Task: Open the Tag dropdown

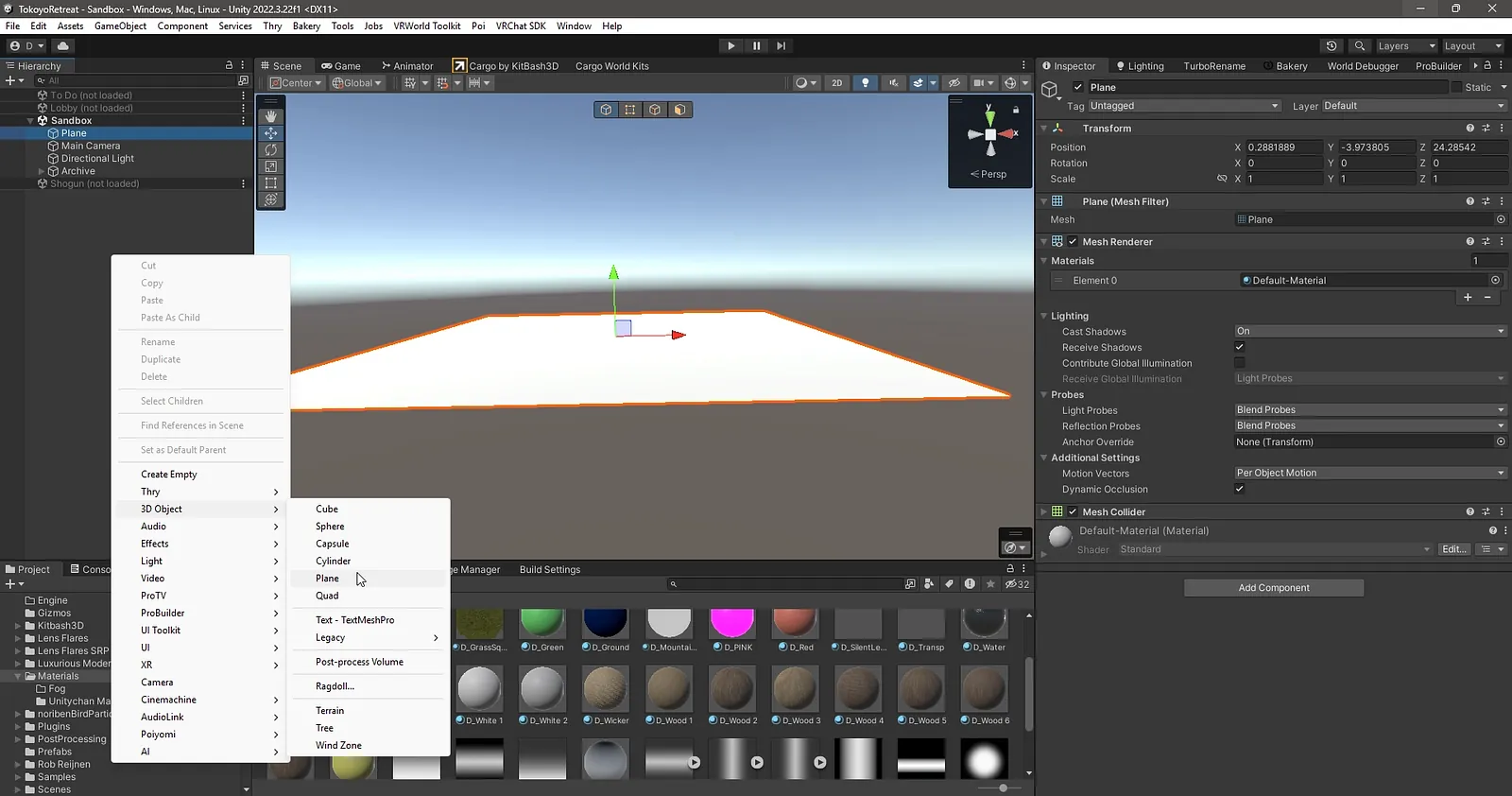Action: pyautogui.click(x=1184, y=106)
